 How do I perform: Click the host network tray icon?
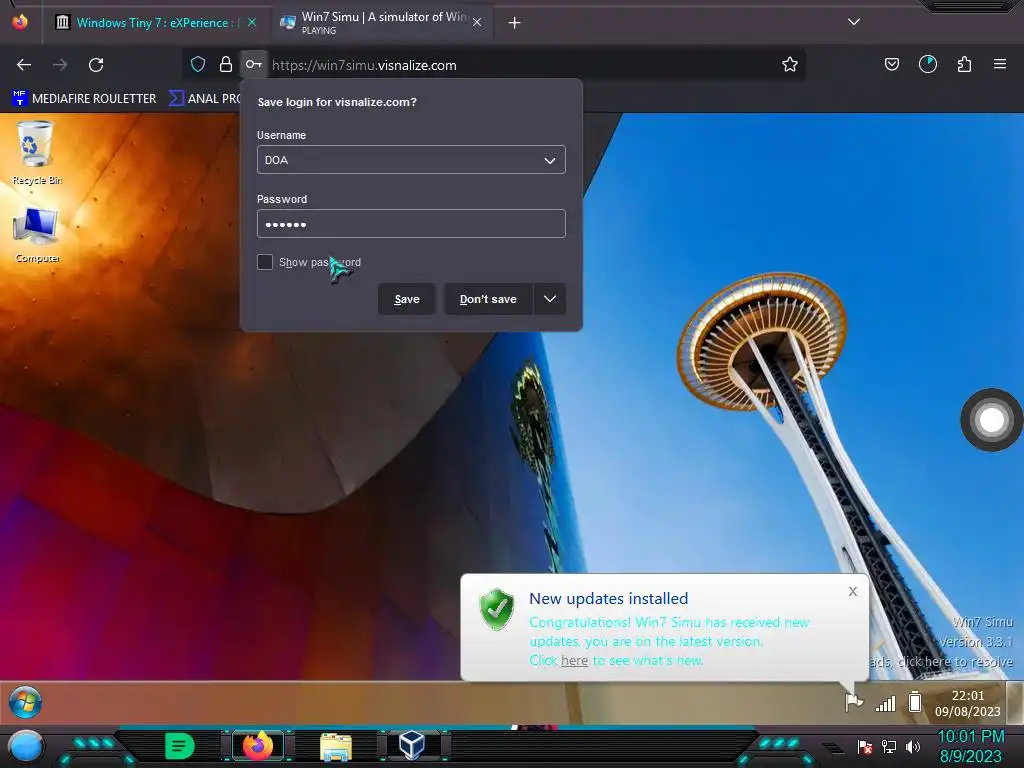coord(889,746)
